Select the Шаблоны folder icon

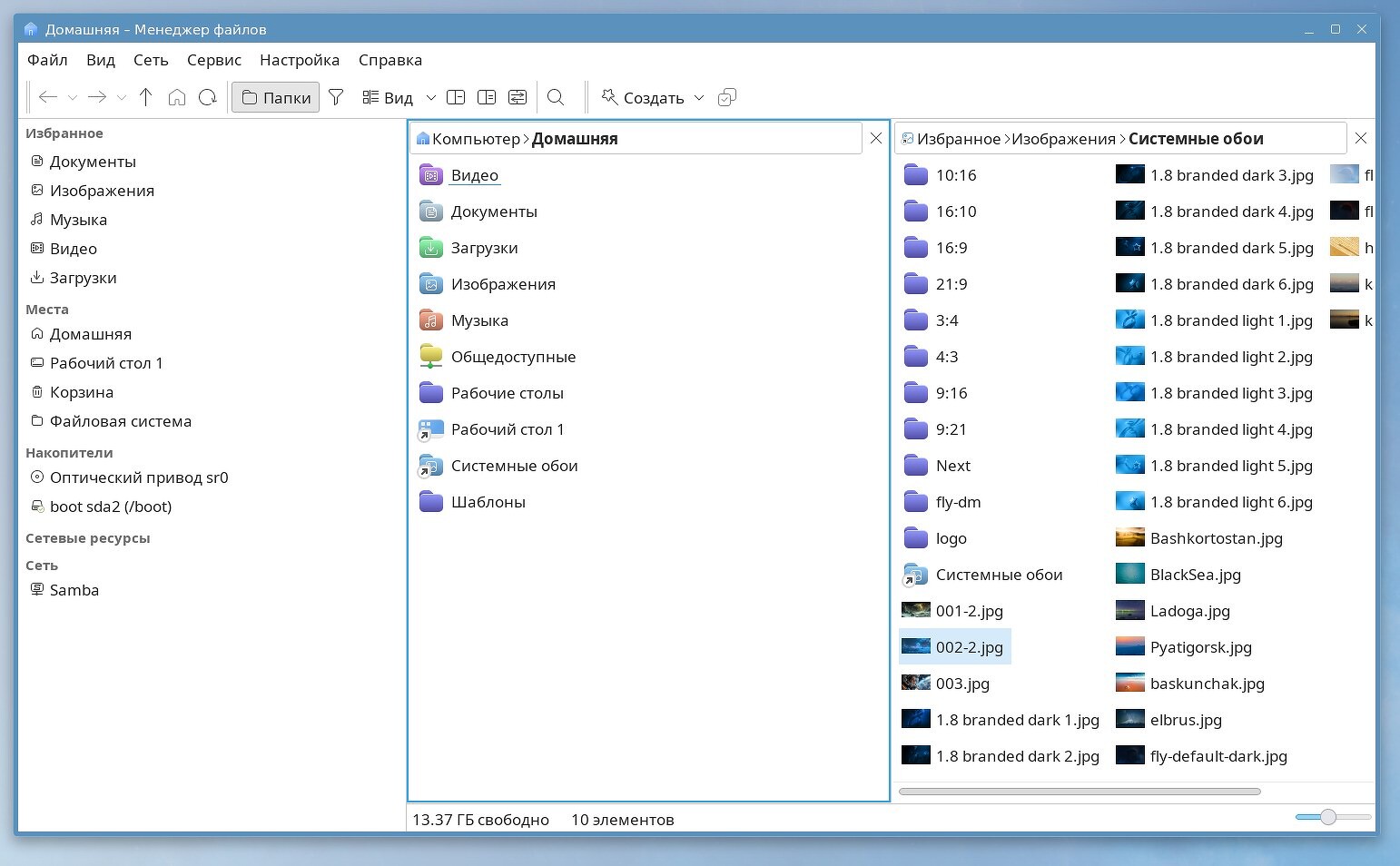click(x=431, y=502)
